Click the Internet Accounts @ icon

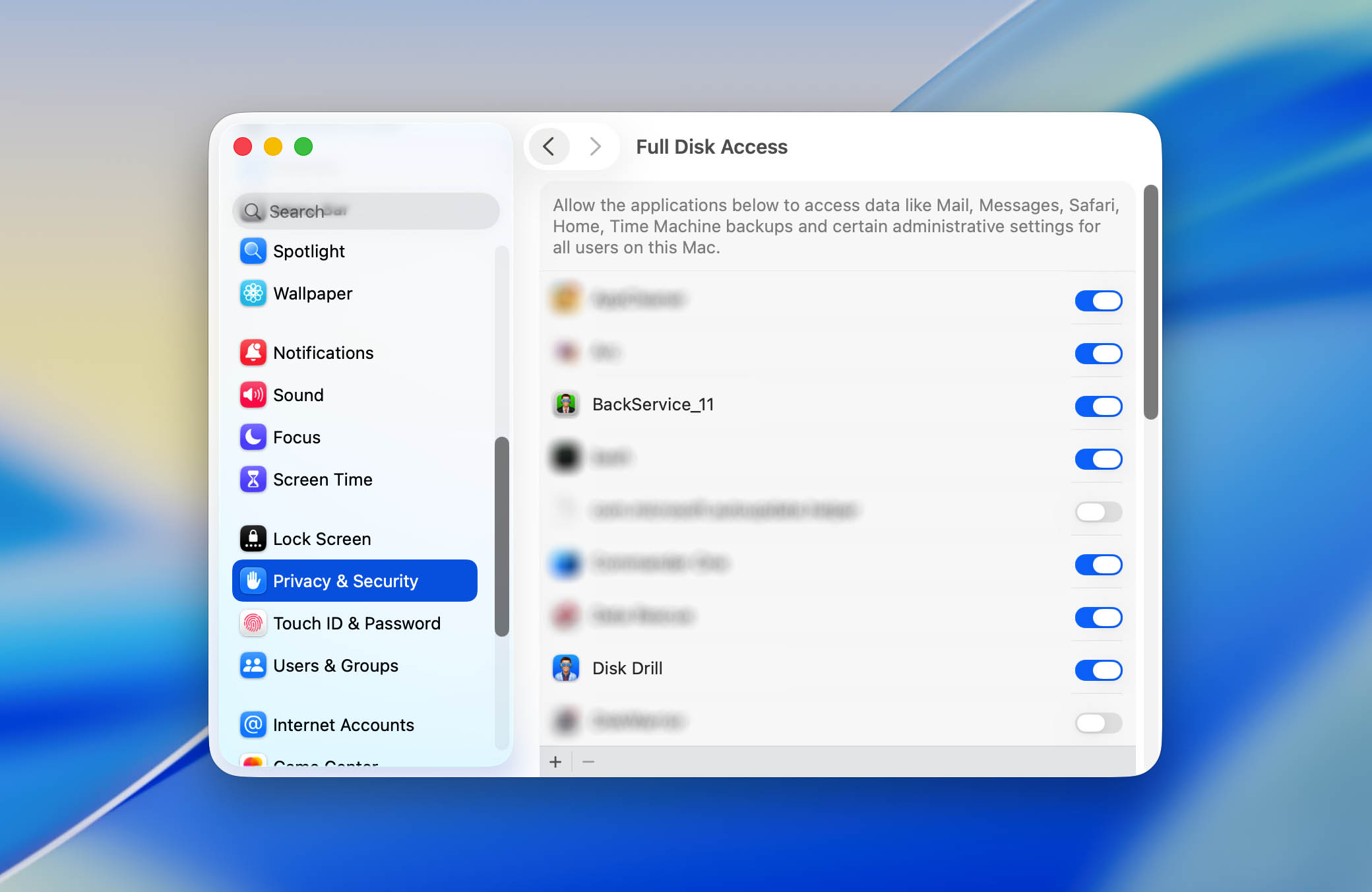[x=253, y=725]
